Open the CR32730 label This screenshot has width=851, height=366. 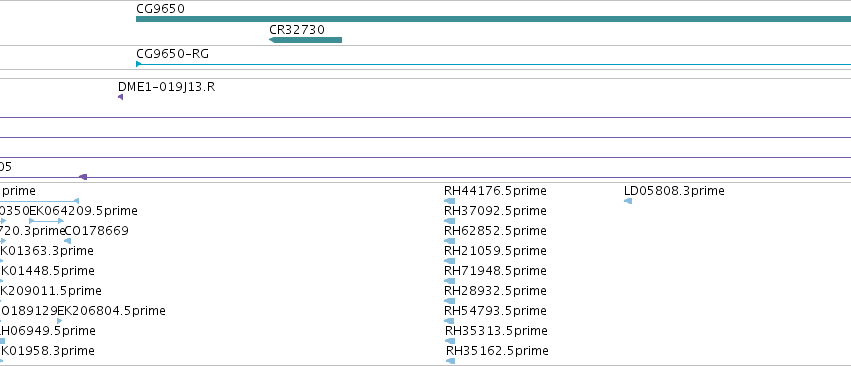click(x=297, y=29)
